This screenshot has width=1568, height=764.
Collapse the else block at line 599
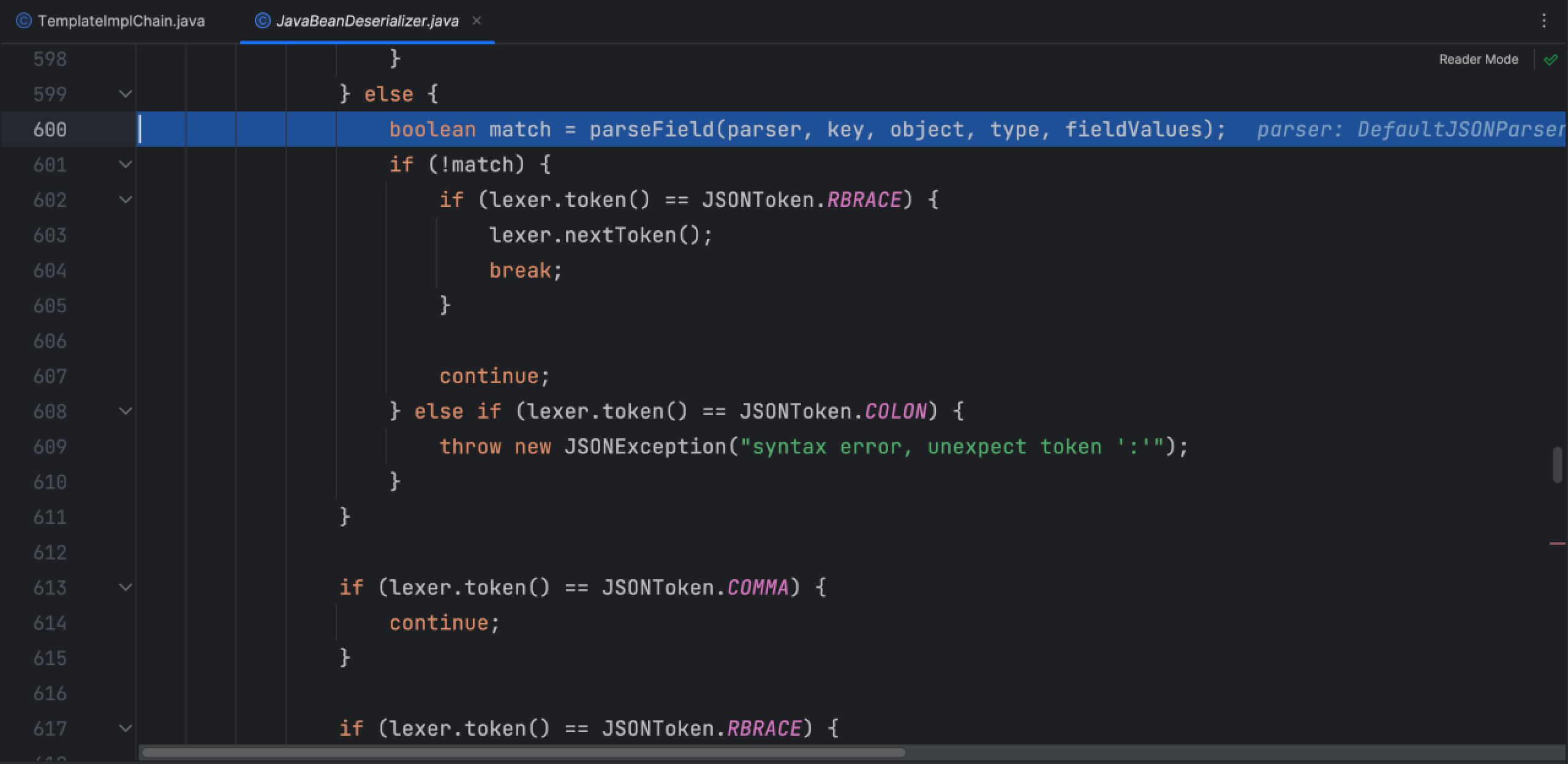point(125,94)
